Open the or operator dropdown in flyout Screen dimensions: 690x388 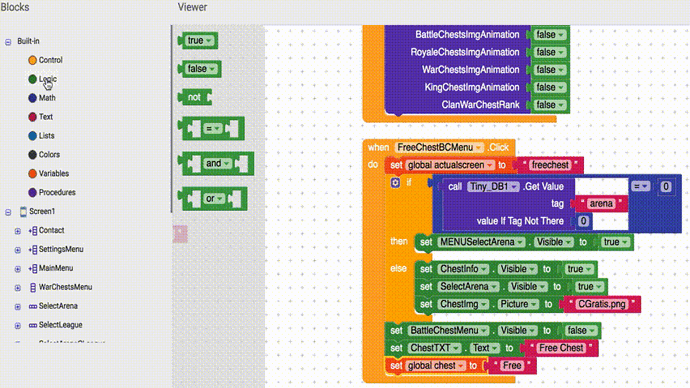click(214, 199)
